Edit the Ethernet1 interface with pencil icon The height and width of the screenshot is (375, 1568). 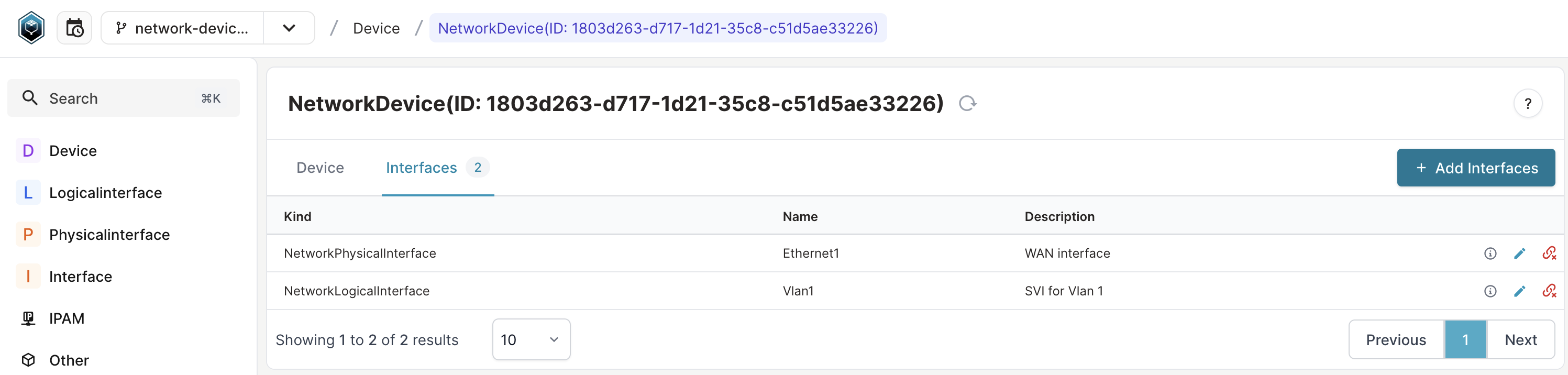(1520, 253)
